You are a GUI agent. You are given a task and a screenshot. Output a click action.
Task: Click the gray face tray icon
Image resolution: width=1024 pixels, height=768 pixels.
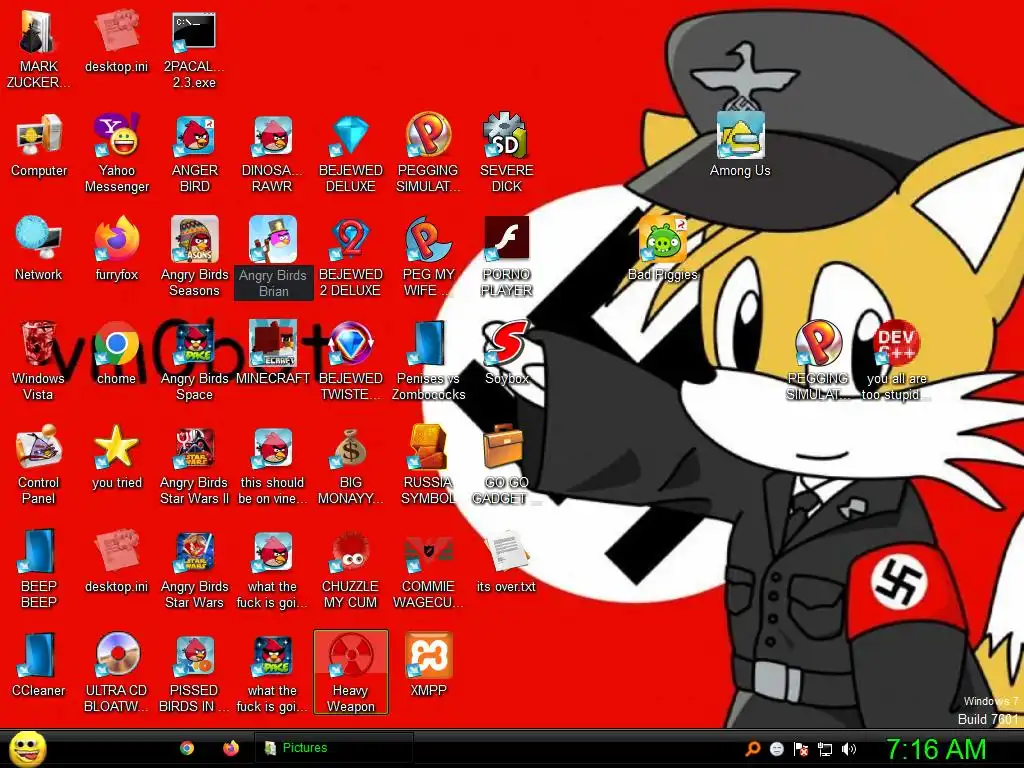776,749
